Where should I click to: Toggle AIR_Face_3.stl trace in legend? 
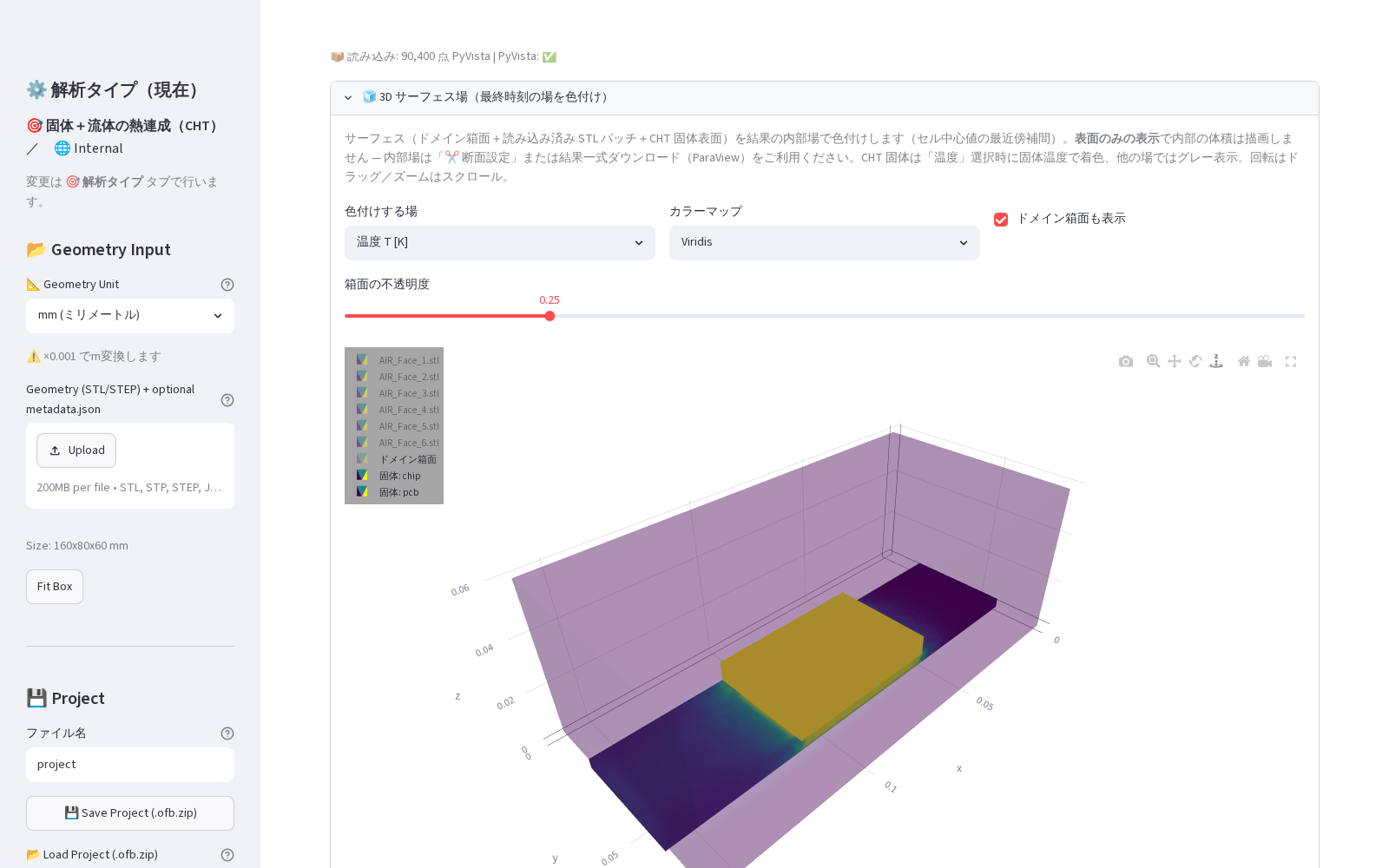(398, 393)
